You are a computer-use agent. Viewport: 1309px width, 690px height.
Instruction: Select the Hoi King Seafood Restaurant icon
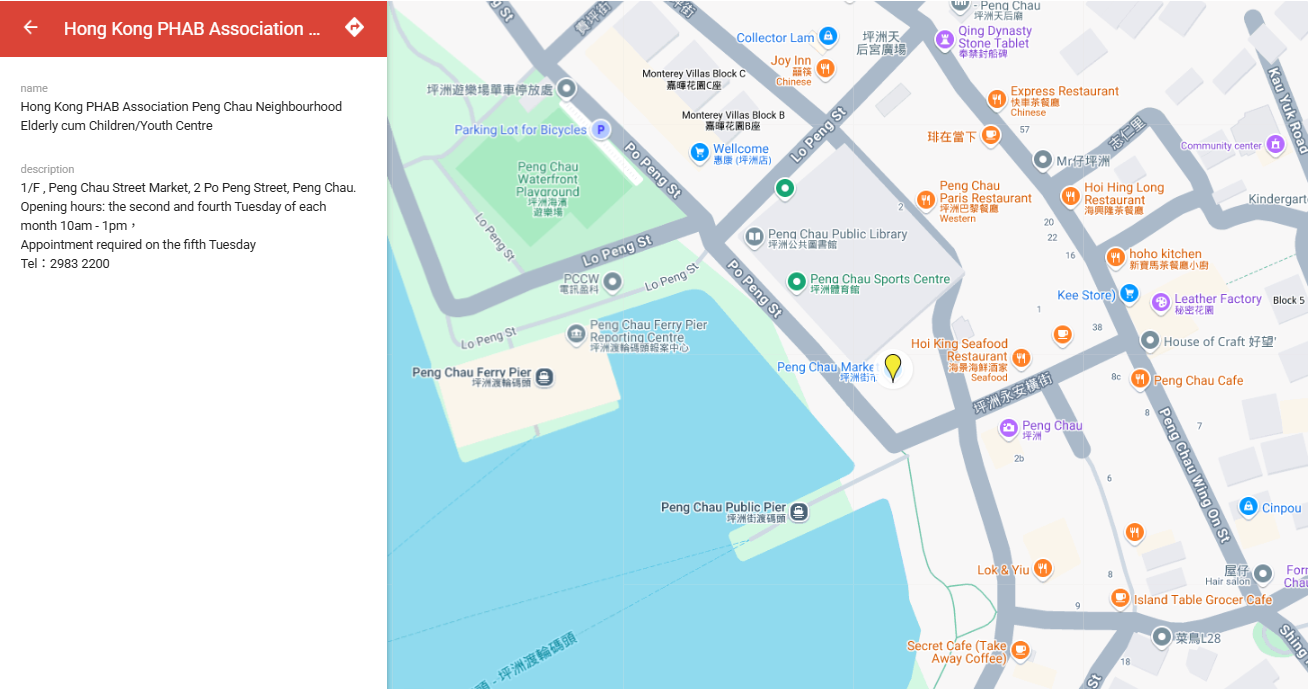(1021, 357)
